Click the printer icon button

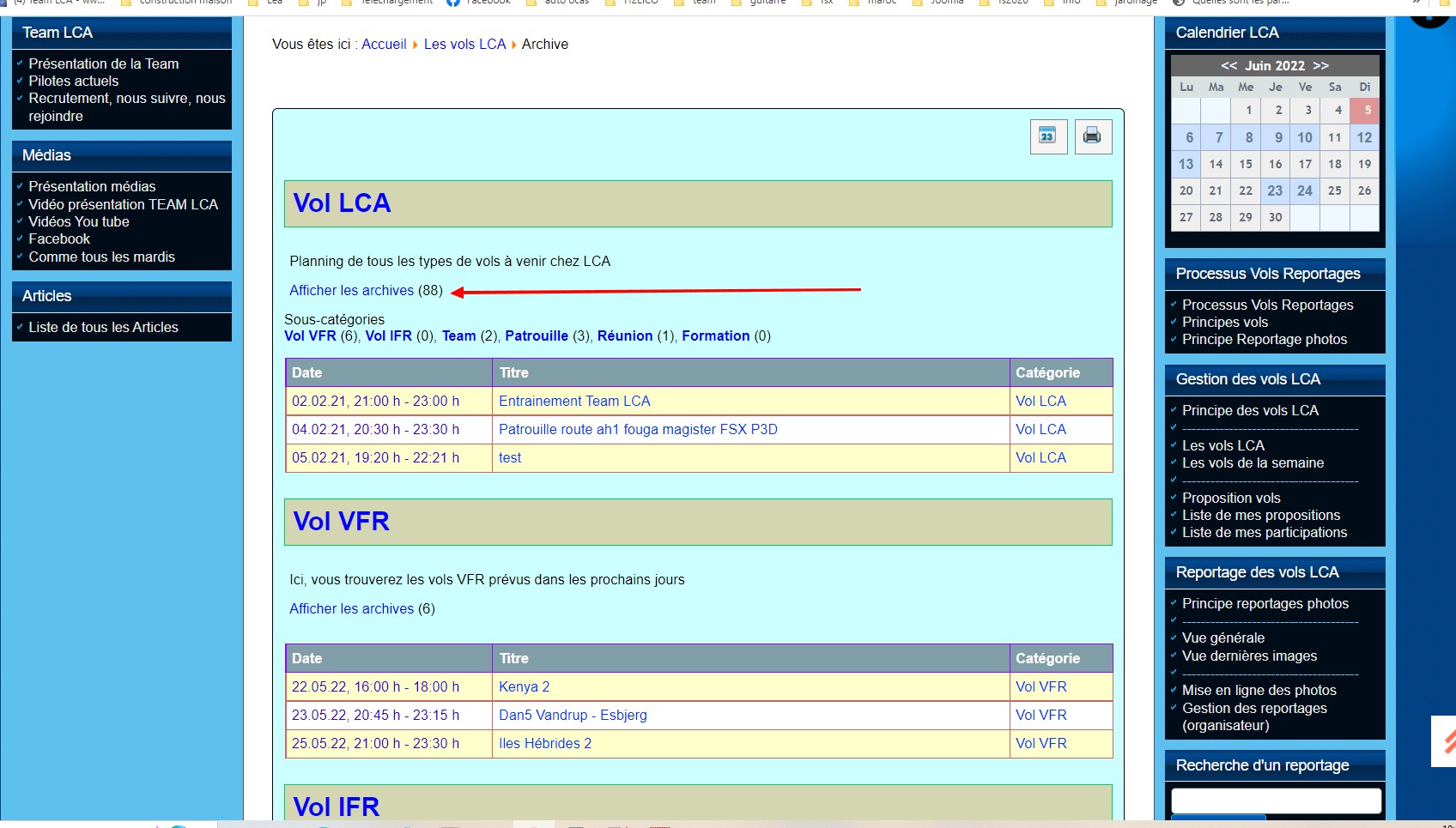coord(1092,136)
